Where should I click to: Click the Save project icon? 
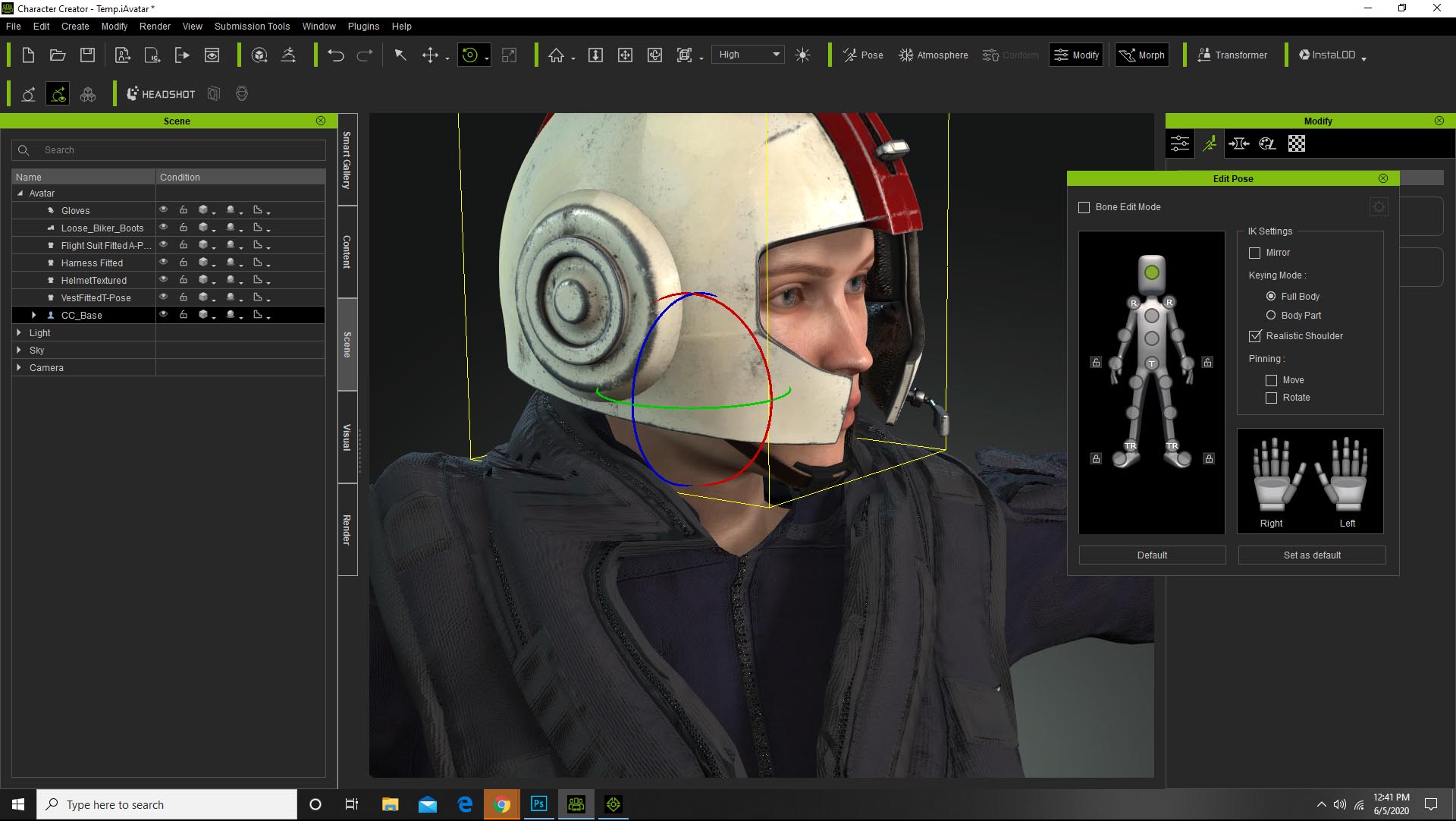coord(88,55)
